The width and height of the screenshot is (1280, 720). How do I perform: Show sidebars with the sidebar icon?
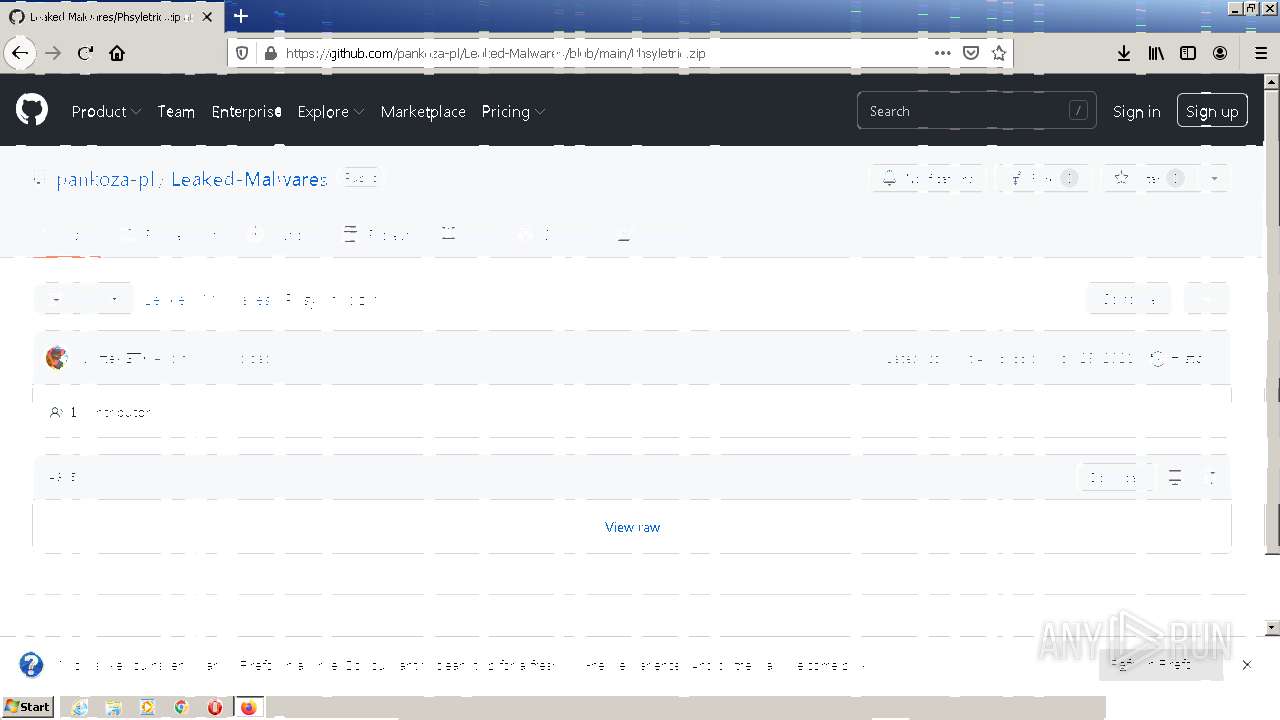pyautogui.click(x=1188, y=53)
